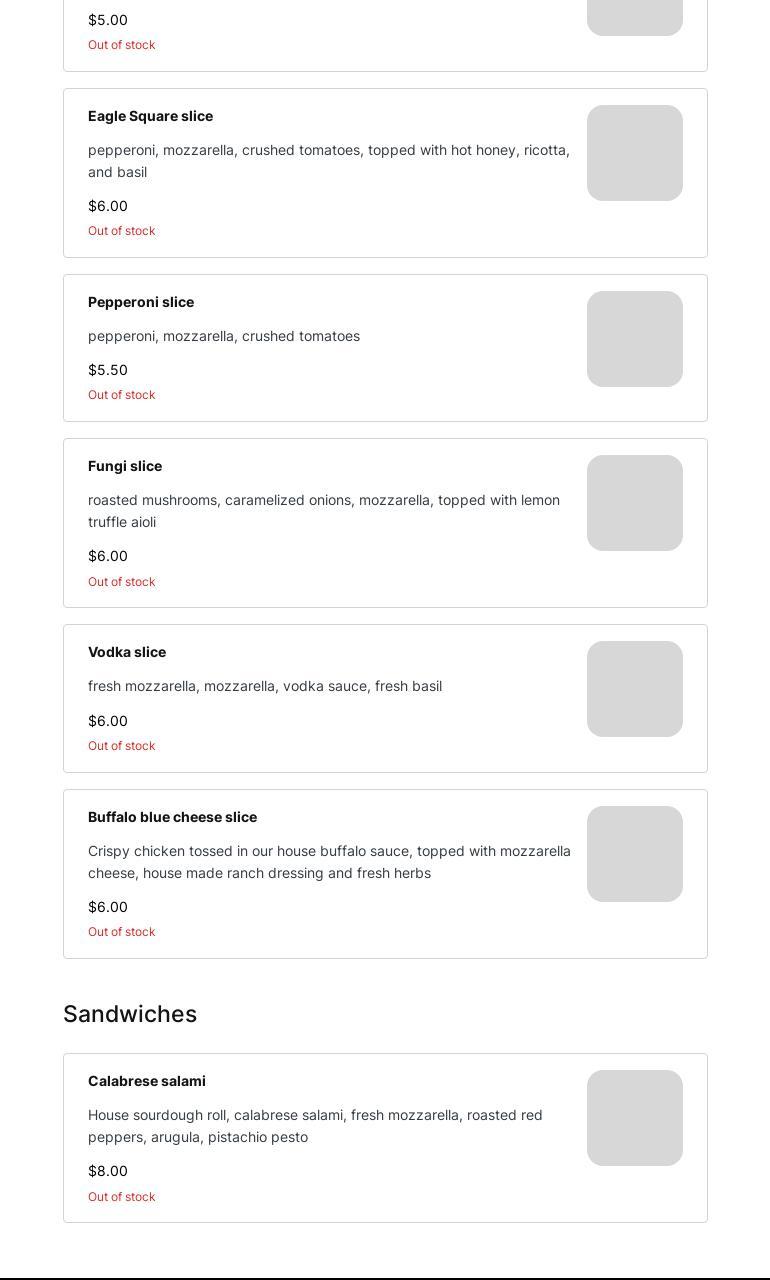
Task: Click the Sandwiches section heading
Action: coord(130,1014)
